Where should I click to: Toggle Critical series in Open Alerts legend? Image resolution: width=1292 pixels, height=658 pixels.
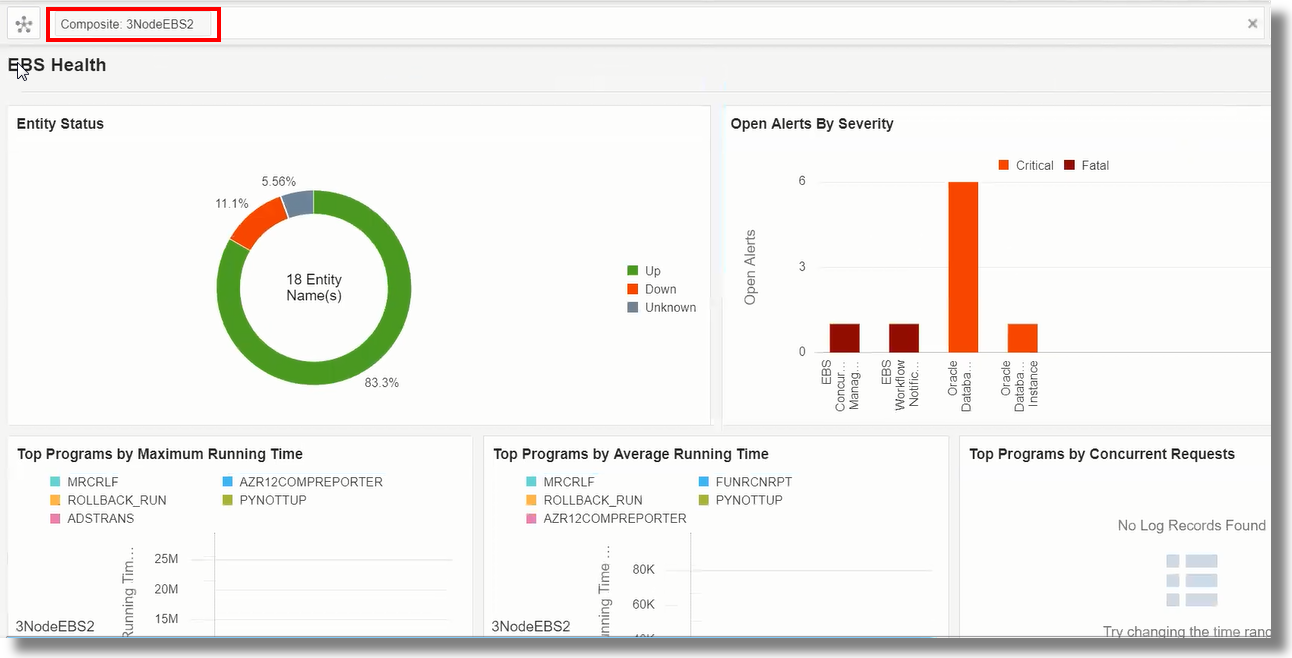pos(1025,165)
